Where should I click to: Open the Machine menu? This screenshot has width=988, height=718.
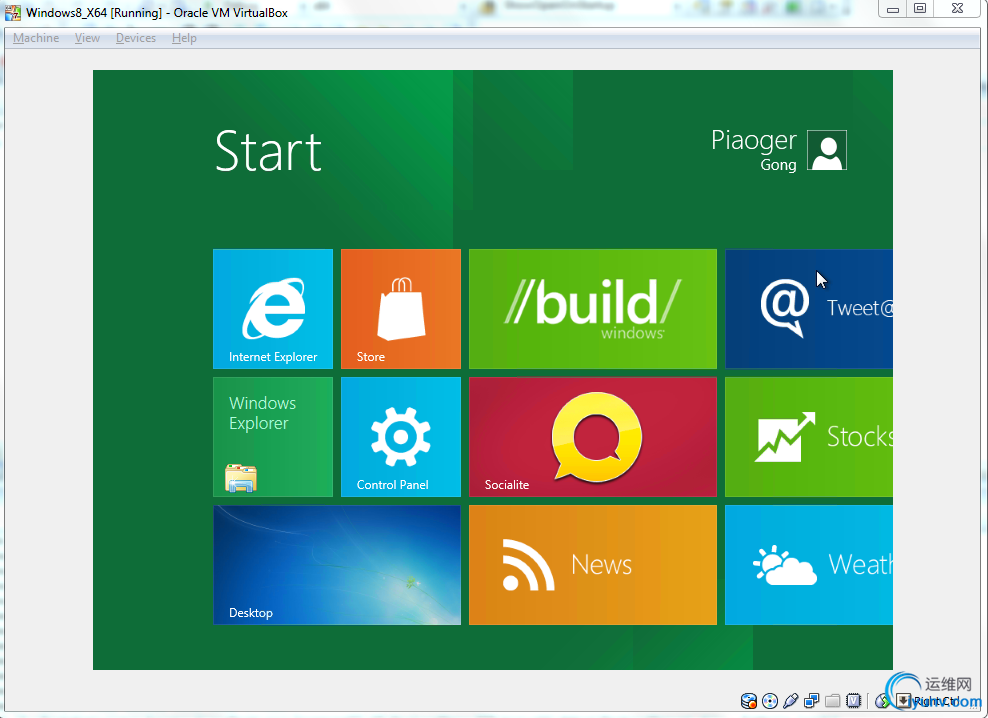coord(36,38)
